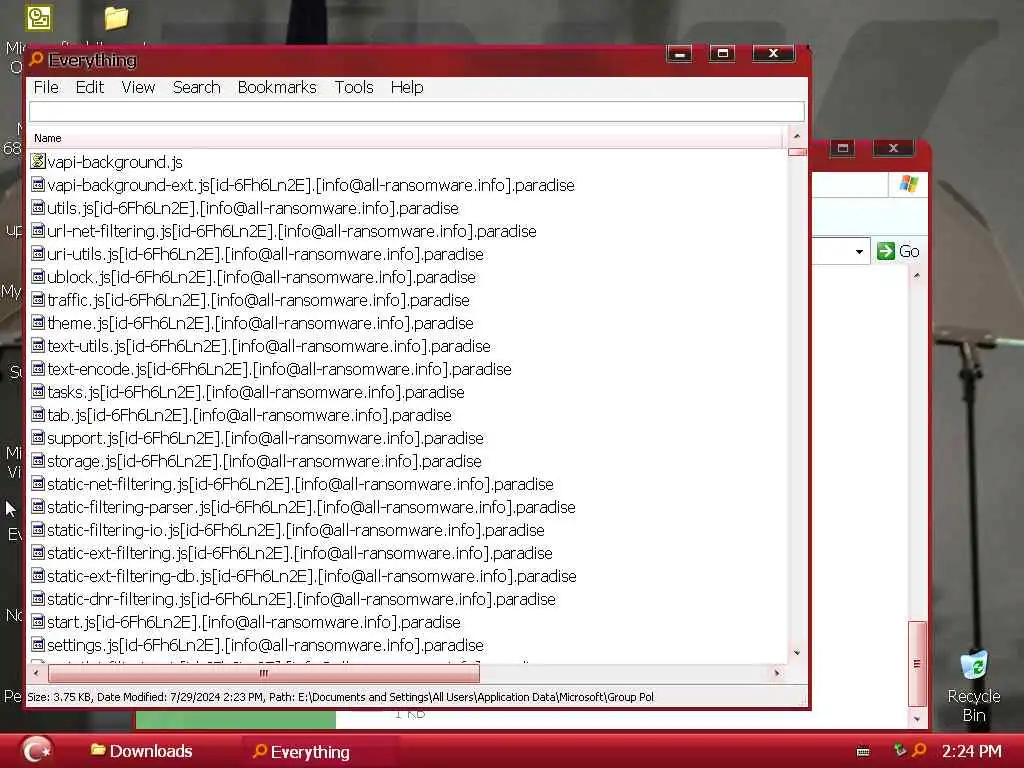Select the static-net-filtering.js encrypted file name
The width and height of the screenshot is (1024, 768).
click(300, 485)
